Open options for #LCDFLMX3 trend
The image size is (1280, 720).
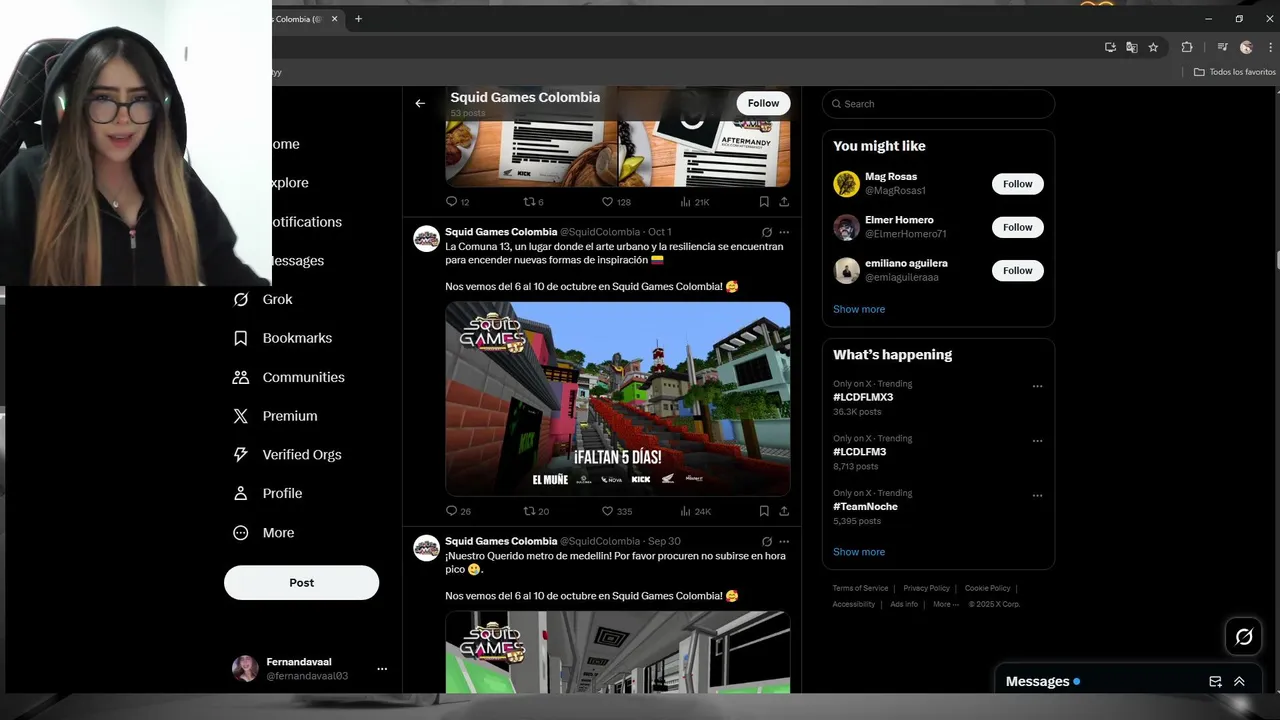tap(1037, 386)
